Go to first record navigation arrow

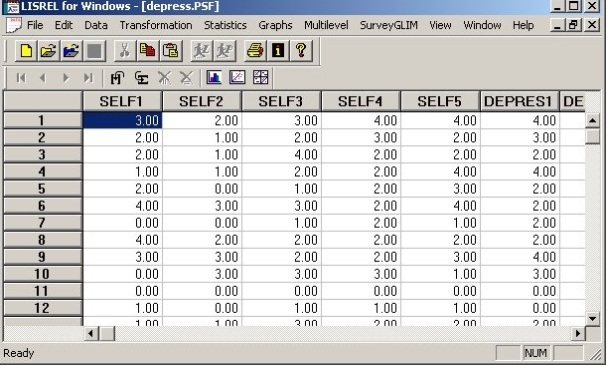click(x=21, y=78)
